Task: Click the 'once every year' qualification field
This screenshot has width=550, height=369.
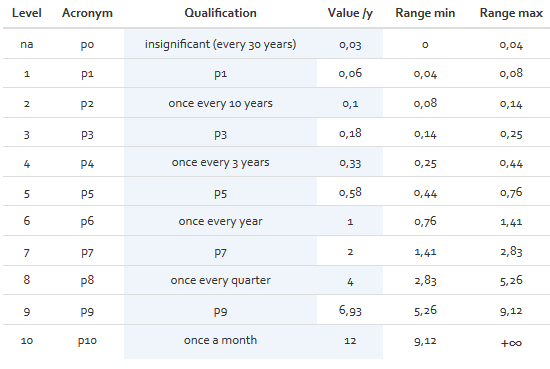Action: (220, 221)
